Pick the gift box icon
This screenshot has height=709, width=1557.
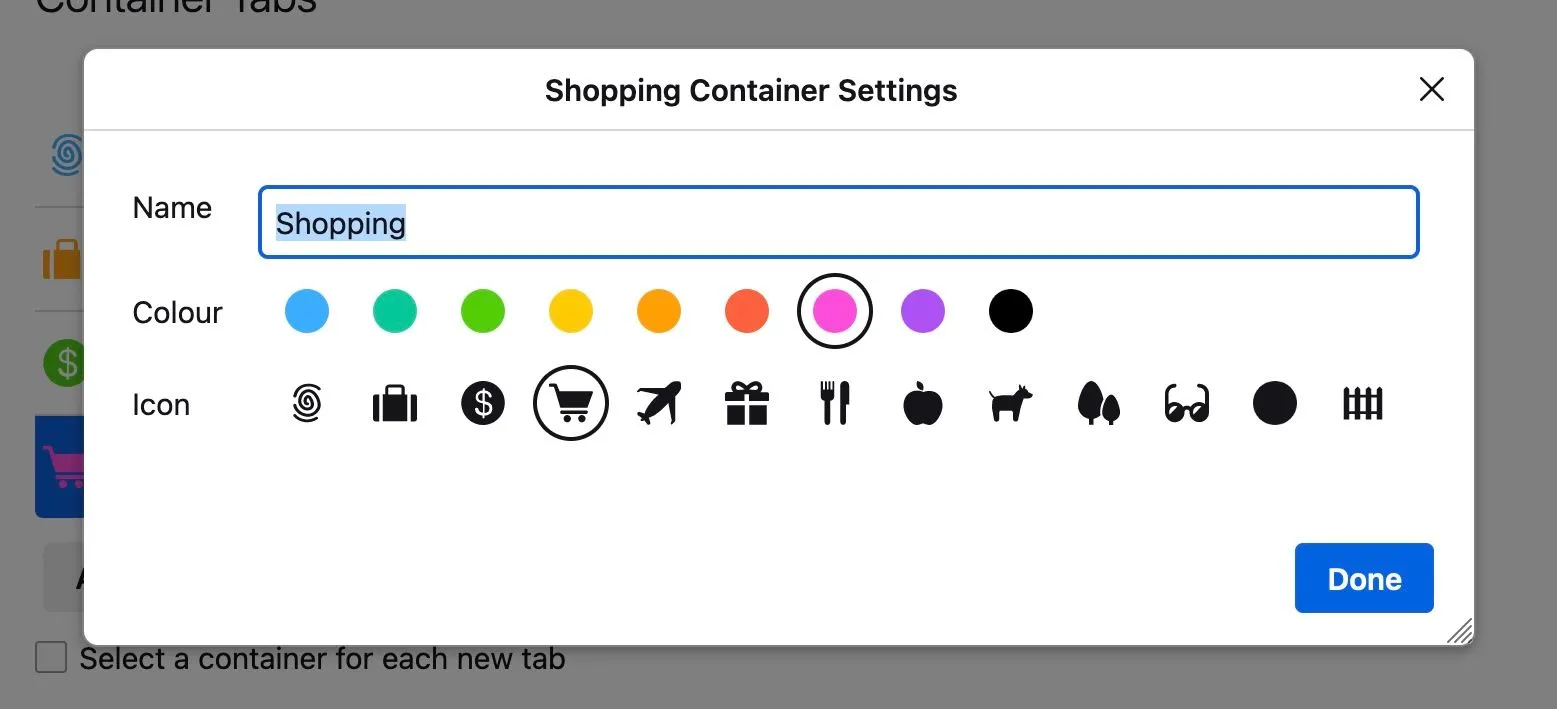(x=747, y=404)
